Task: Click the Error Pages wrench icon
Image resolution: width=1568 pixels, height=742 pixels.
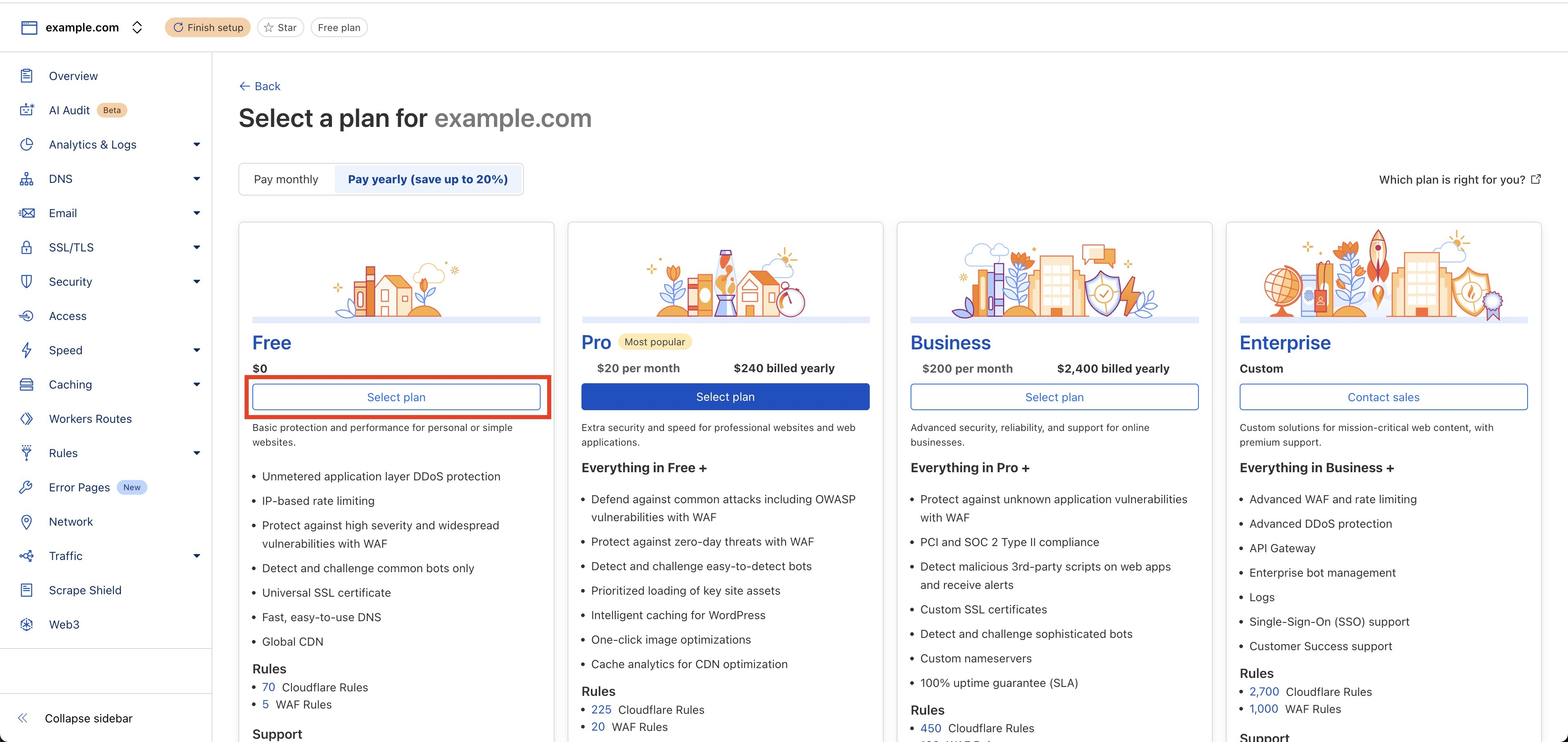Action: [x=26, y=488]
